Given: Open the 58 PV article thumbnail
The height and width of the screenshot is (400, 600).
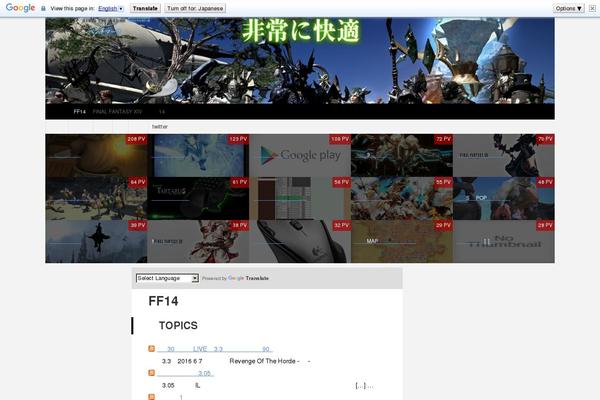Looking at the screenshot, I should (300, 198).
